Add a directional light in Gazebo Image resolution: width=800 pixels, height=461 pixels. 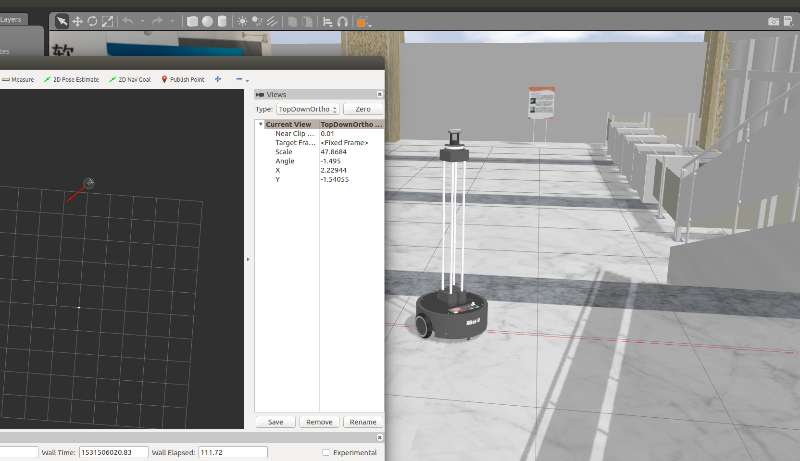272,21
